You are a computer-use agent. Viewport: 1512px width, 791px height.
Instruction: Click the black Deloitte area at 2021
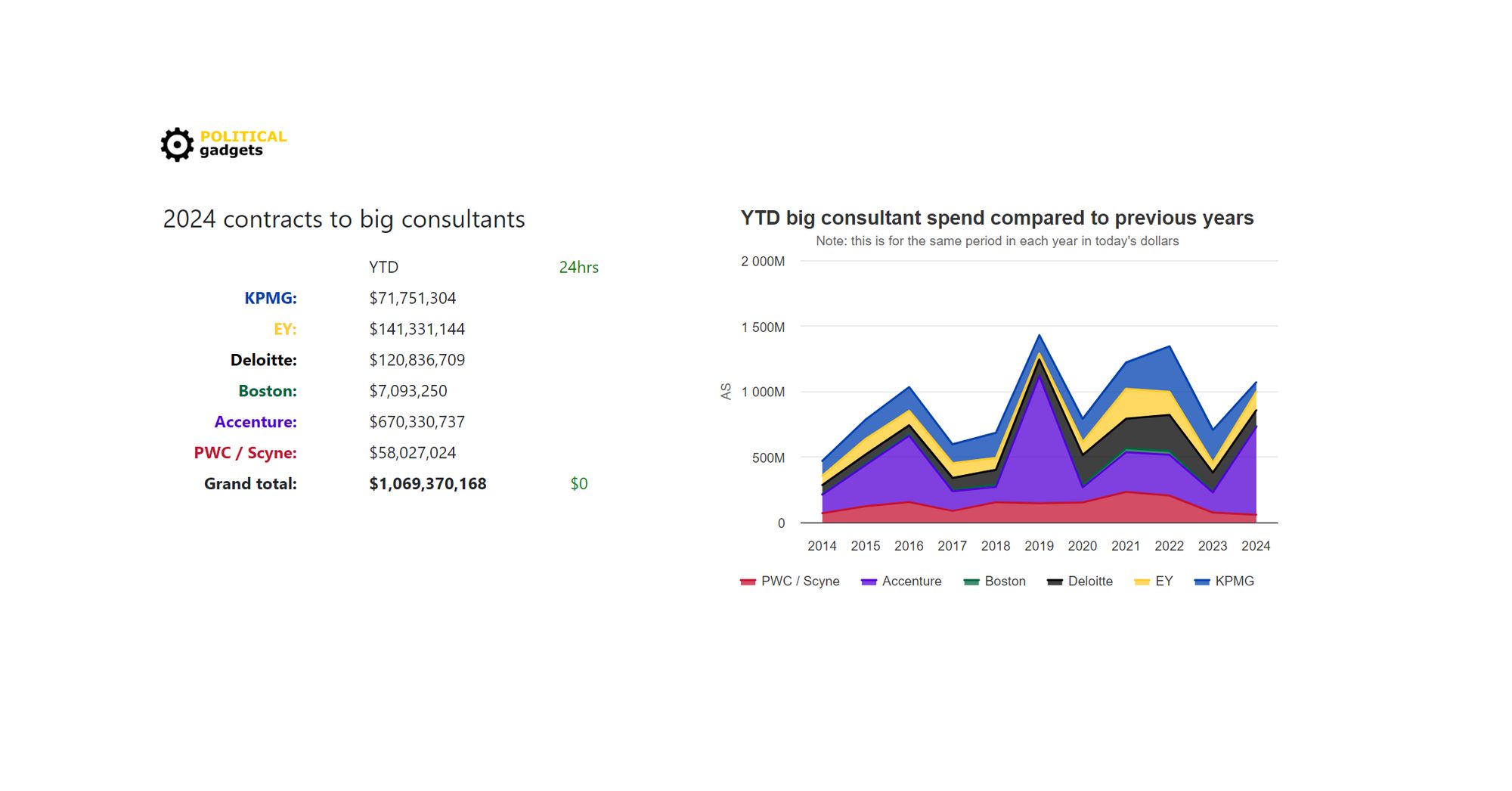[1126, 434]
